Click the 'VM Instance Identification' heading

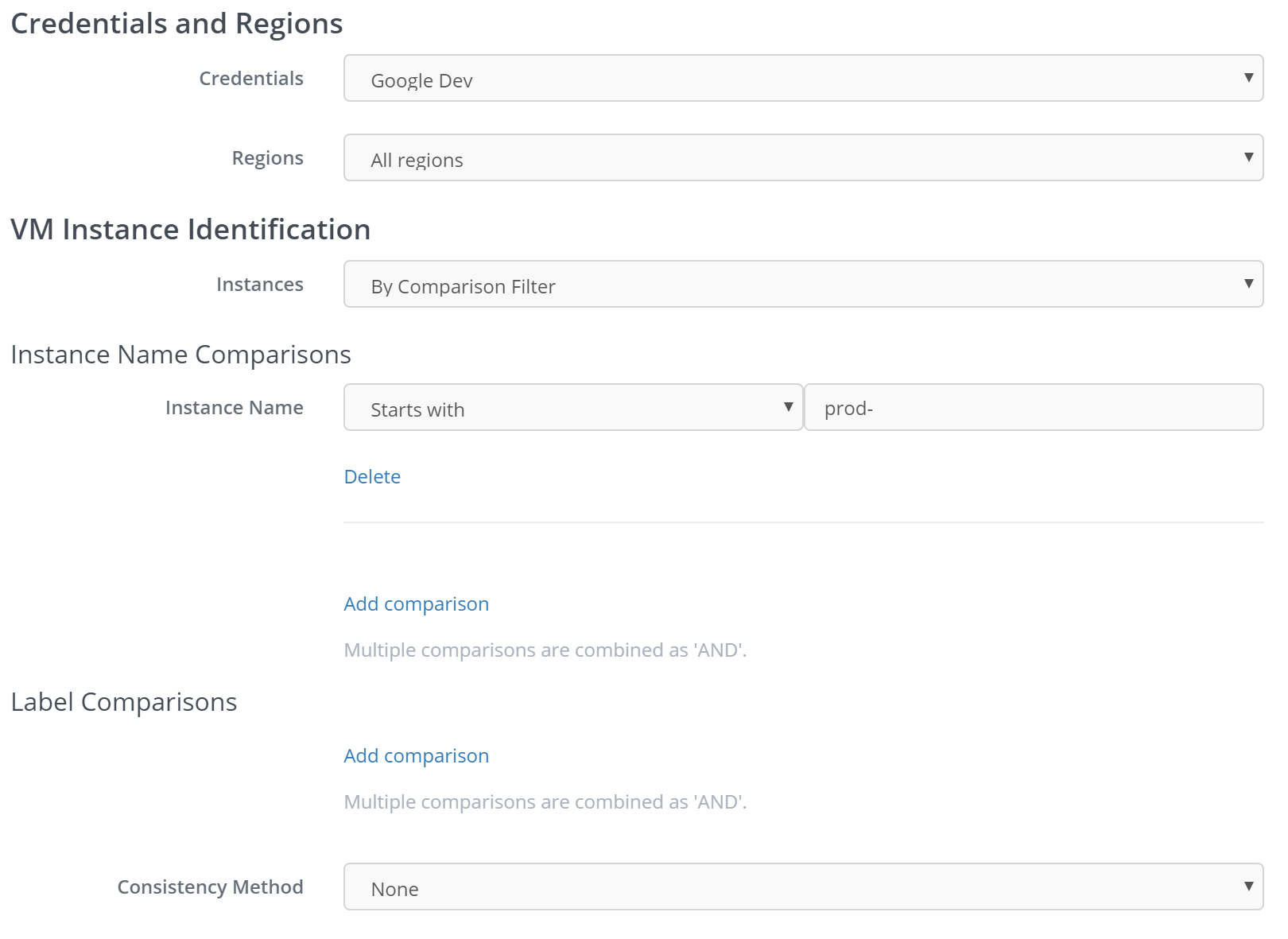pos(191,230)
